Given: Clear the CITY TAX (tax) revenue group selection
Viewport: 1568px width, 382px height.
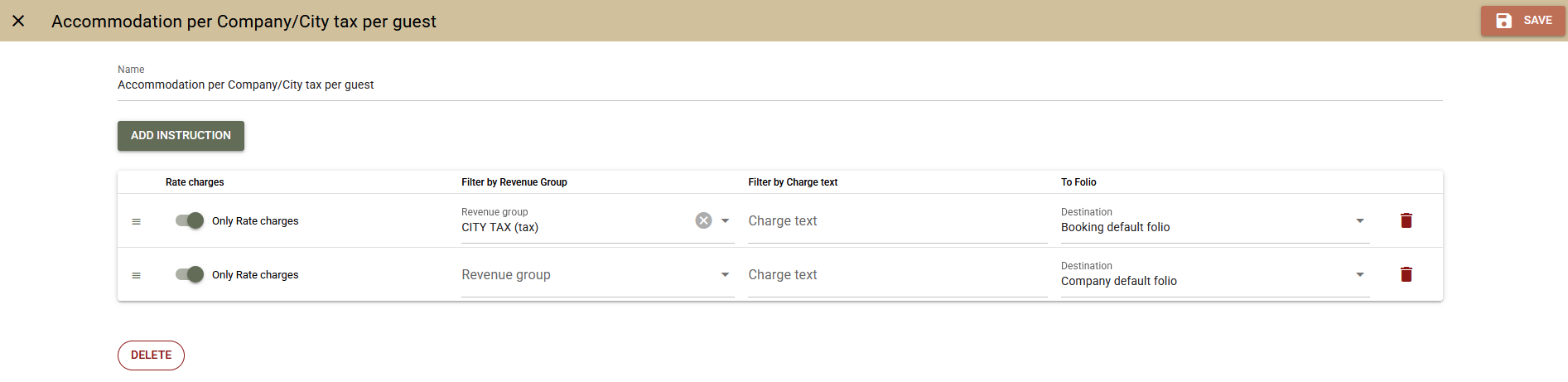Looking at the screenshot, I should point(703,220).
